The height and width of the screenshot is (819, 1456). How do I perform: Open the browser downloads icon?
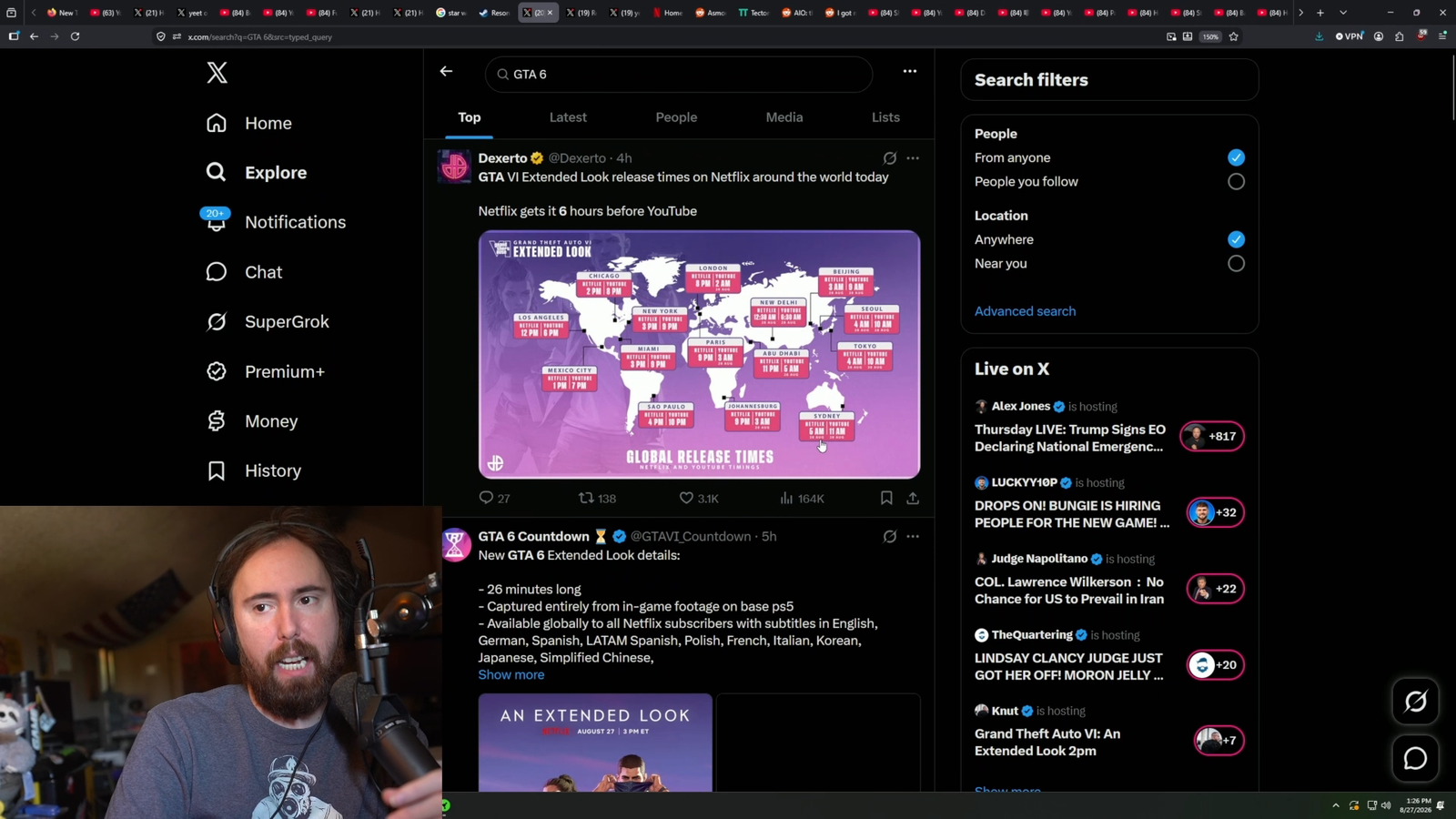[x=1319, y=36]
